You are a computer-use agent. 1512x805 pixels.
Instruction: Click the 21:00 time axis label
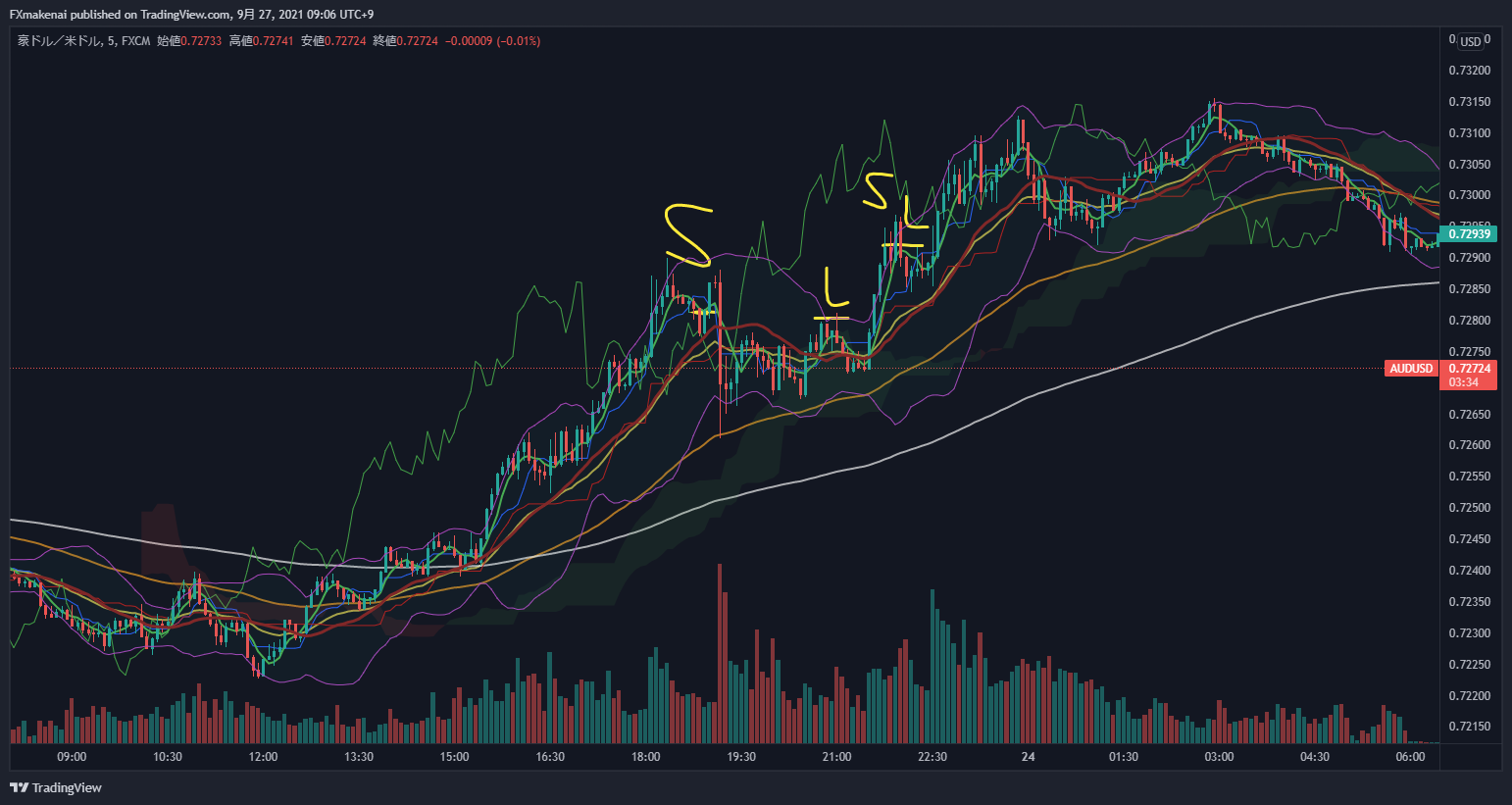[836, 757]
